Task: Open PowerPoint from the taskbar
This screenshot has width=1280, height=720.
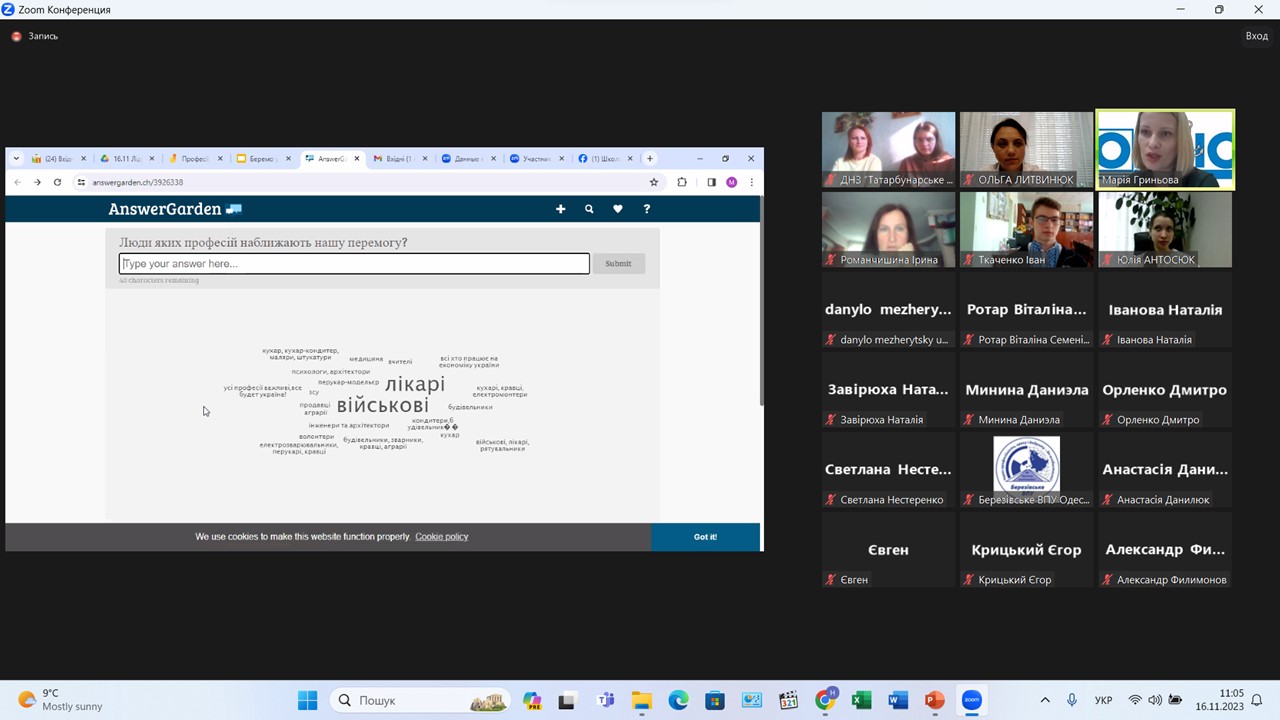Action: tap(934, 700)
